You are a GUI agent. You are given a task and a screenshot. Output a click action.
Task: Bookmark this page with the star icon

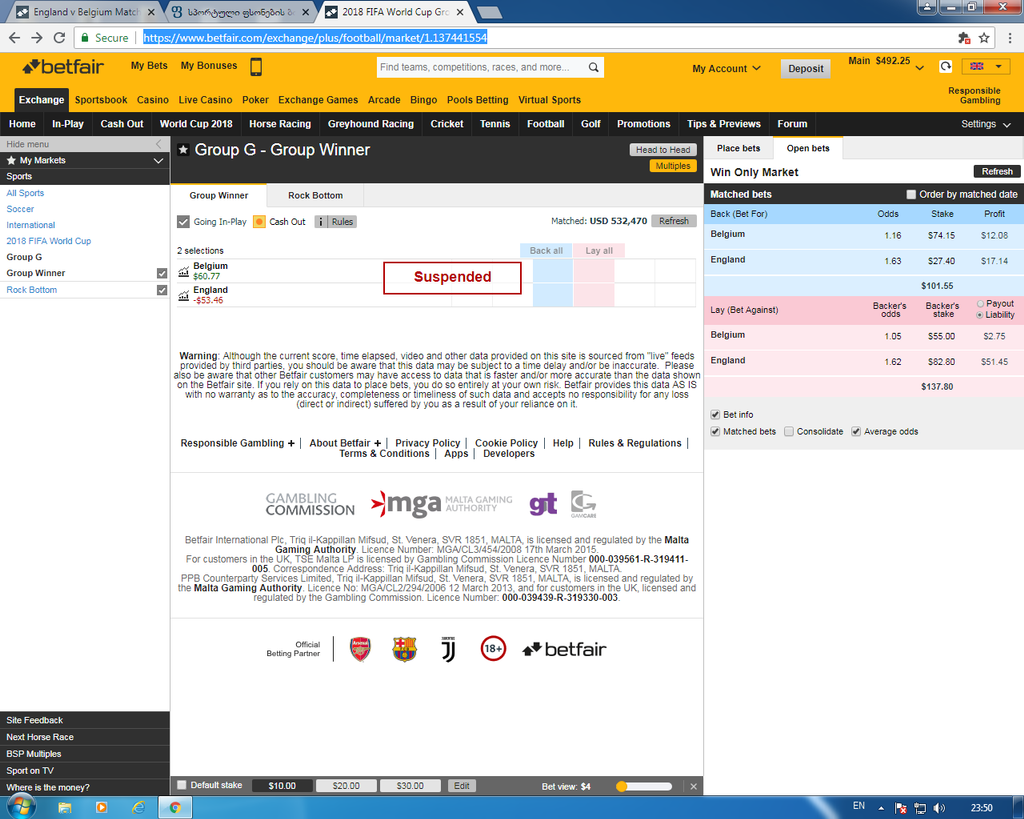[984, 38]
